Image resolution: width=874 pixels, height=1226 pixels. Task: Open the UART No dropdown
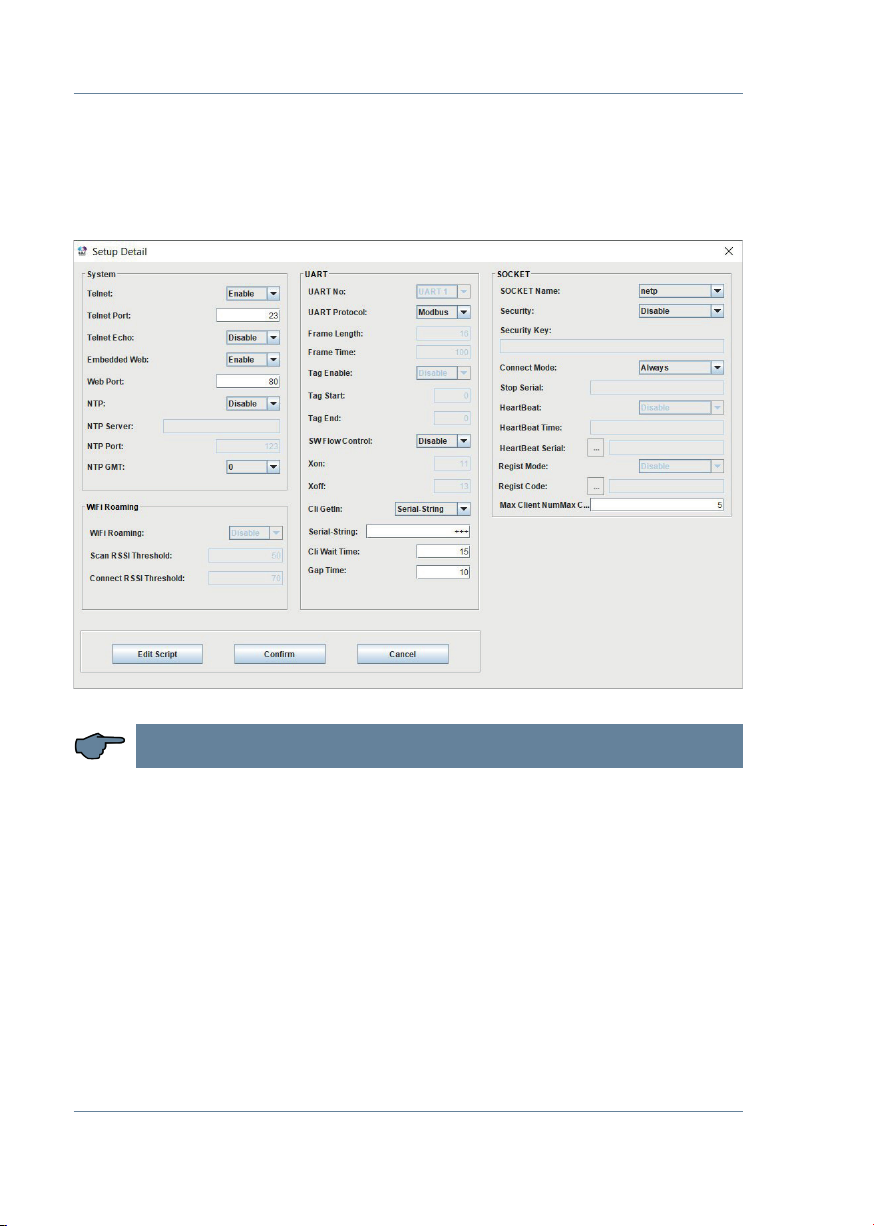coord(443,291)
